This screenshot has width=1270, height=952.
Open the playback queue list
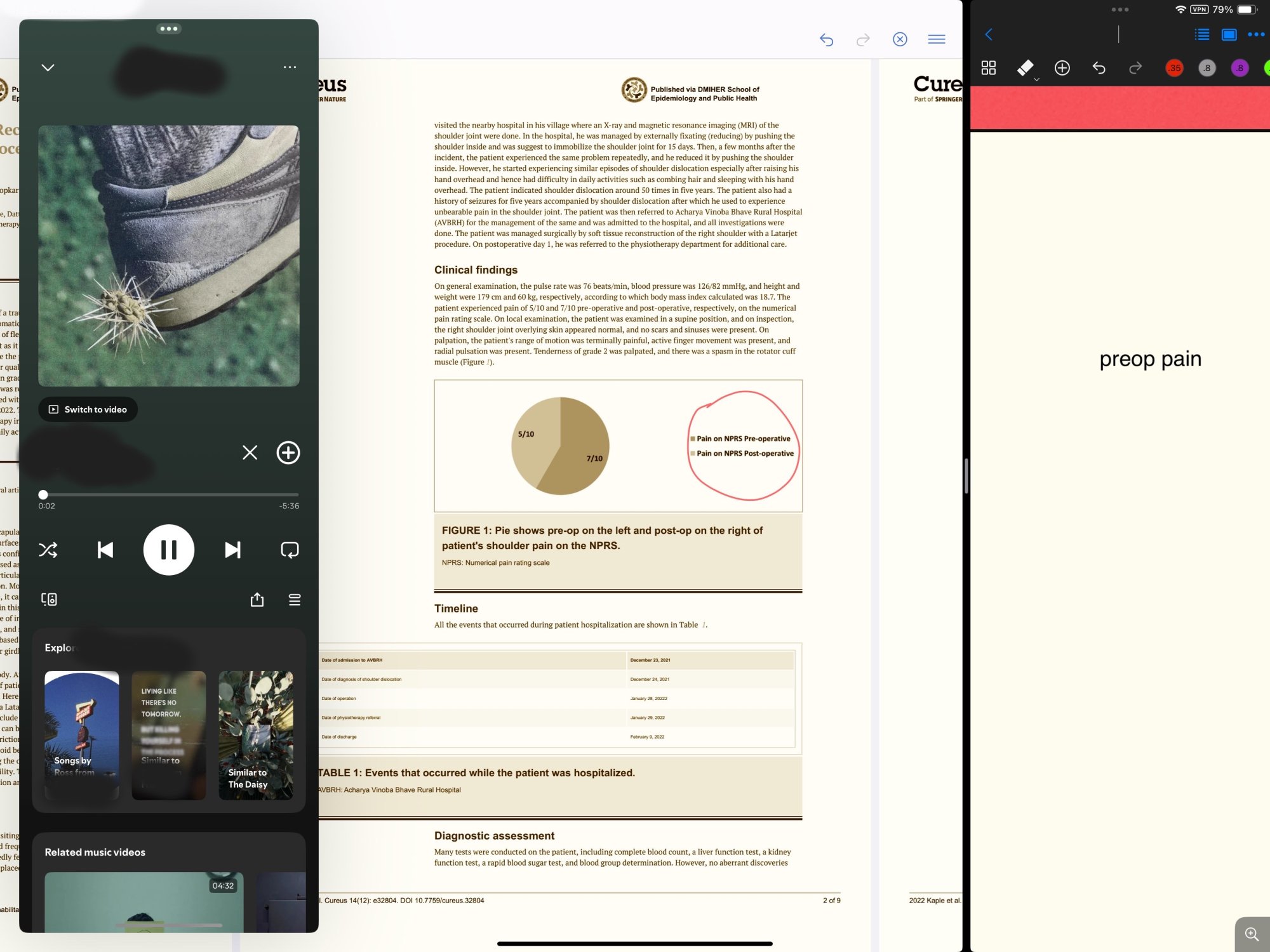tap(295, 600)
